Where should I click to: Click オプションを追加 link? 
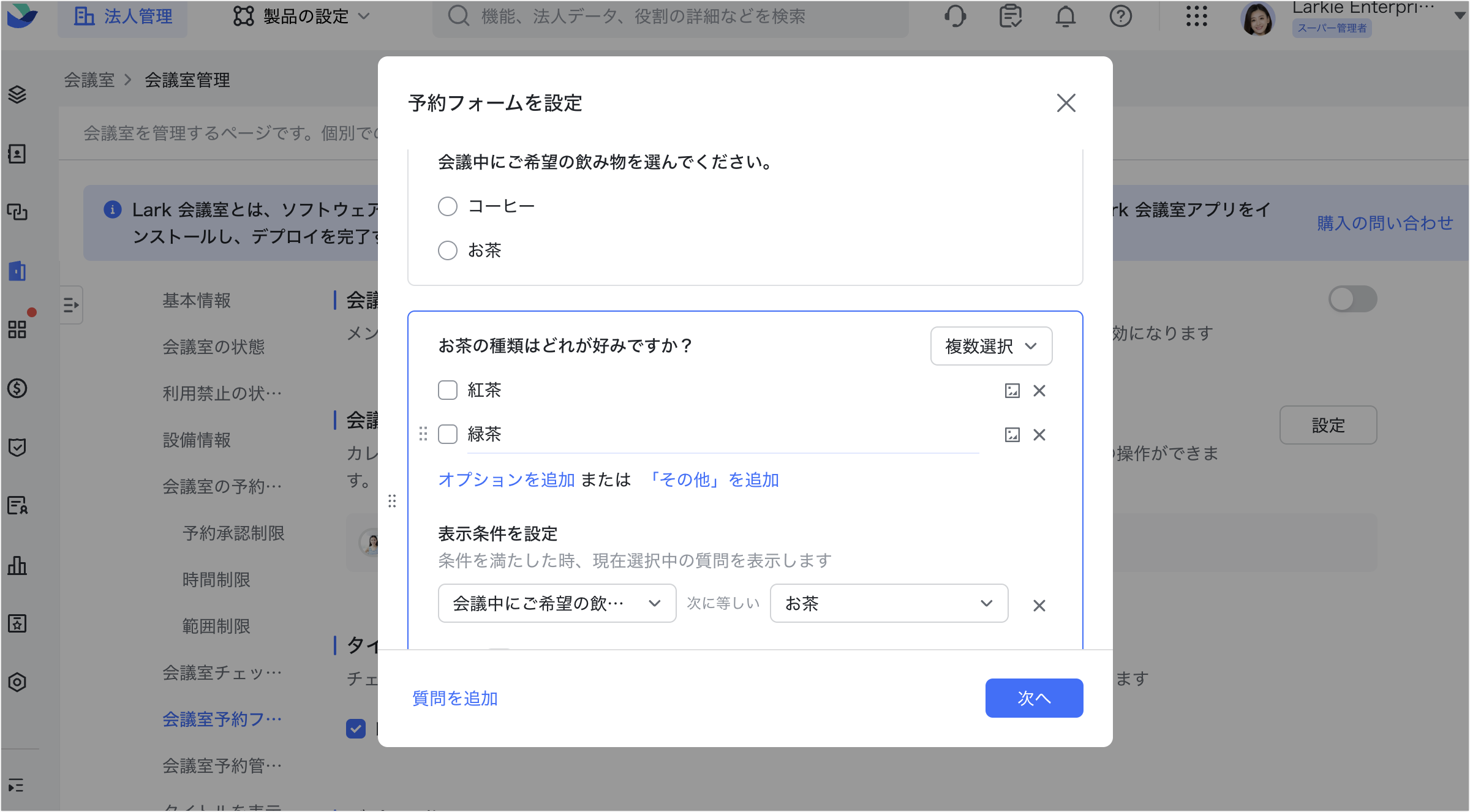pyautogui.click(x=506, y=479)
